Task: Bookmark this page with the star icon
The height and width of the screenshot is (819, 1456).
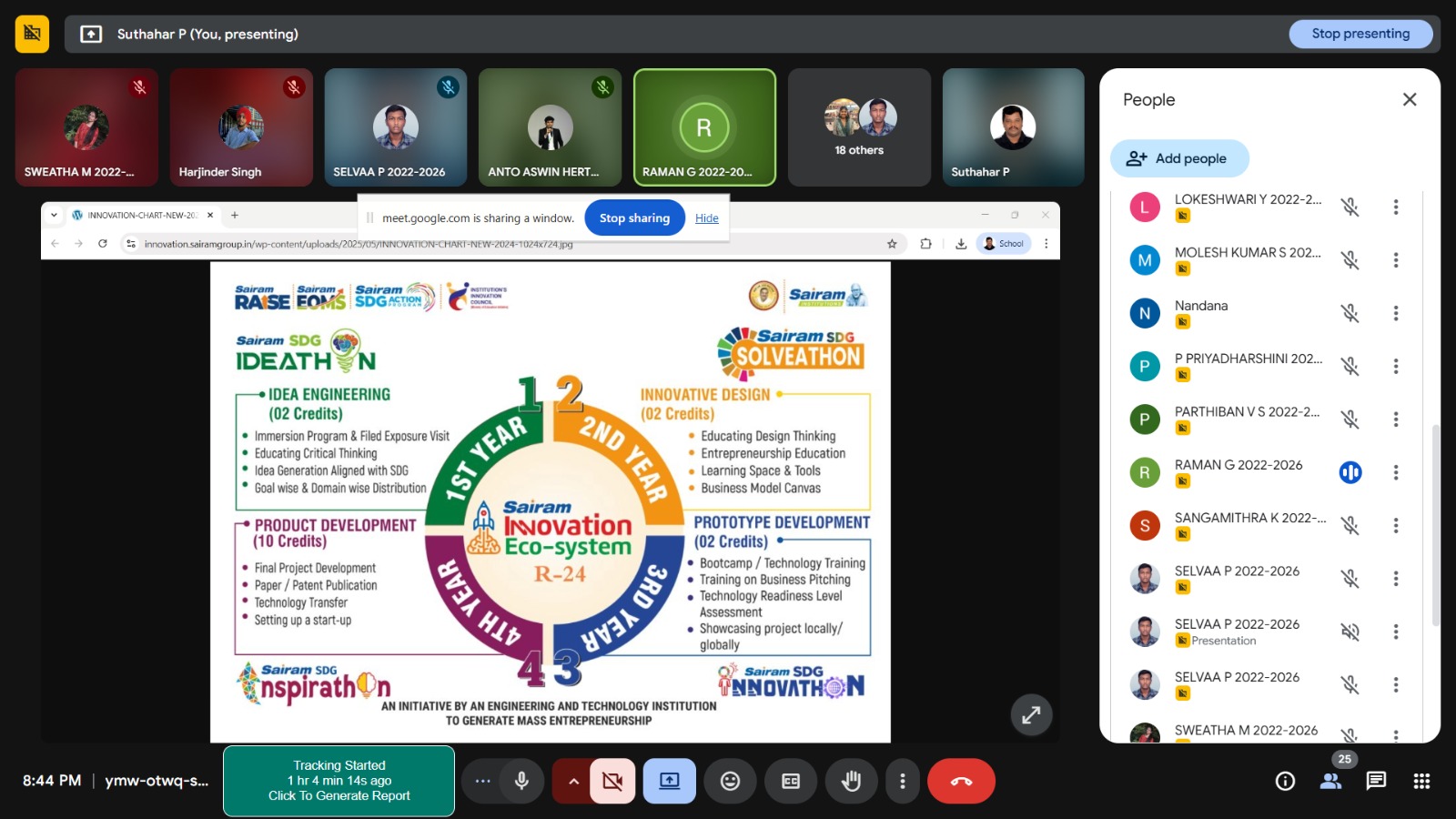Action: [892, 244]
